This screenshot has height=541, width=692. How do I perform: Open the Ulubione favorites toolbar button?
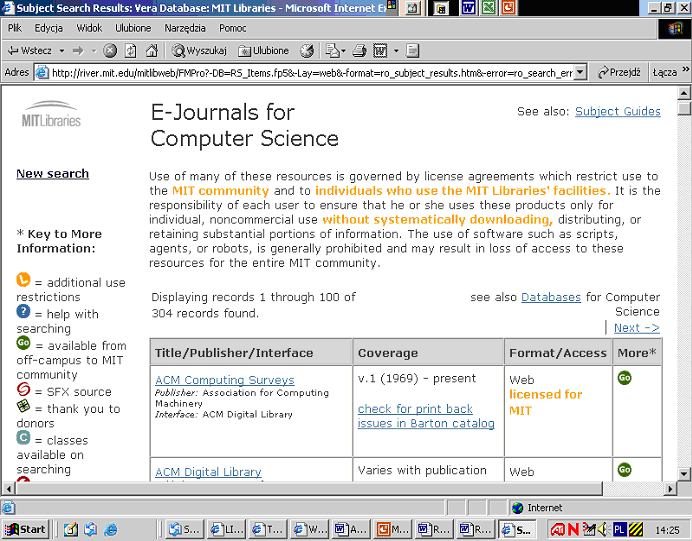point(262,50)
